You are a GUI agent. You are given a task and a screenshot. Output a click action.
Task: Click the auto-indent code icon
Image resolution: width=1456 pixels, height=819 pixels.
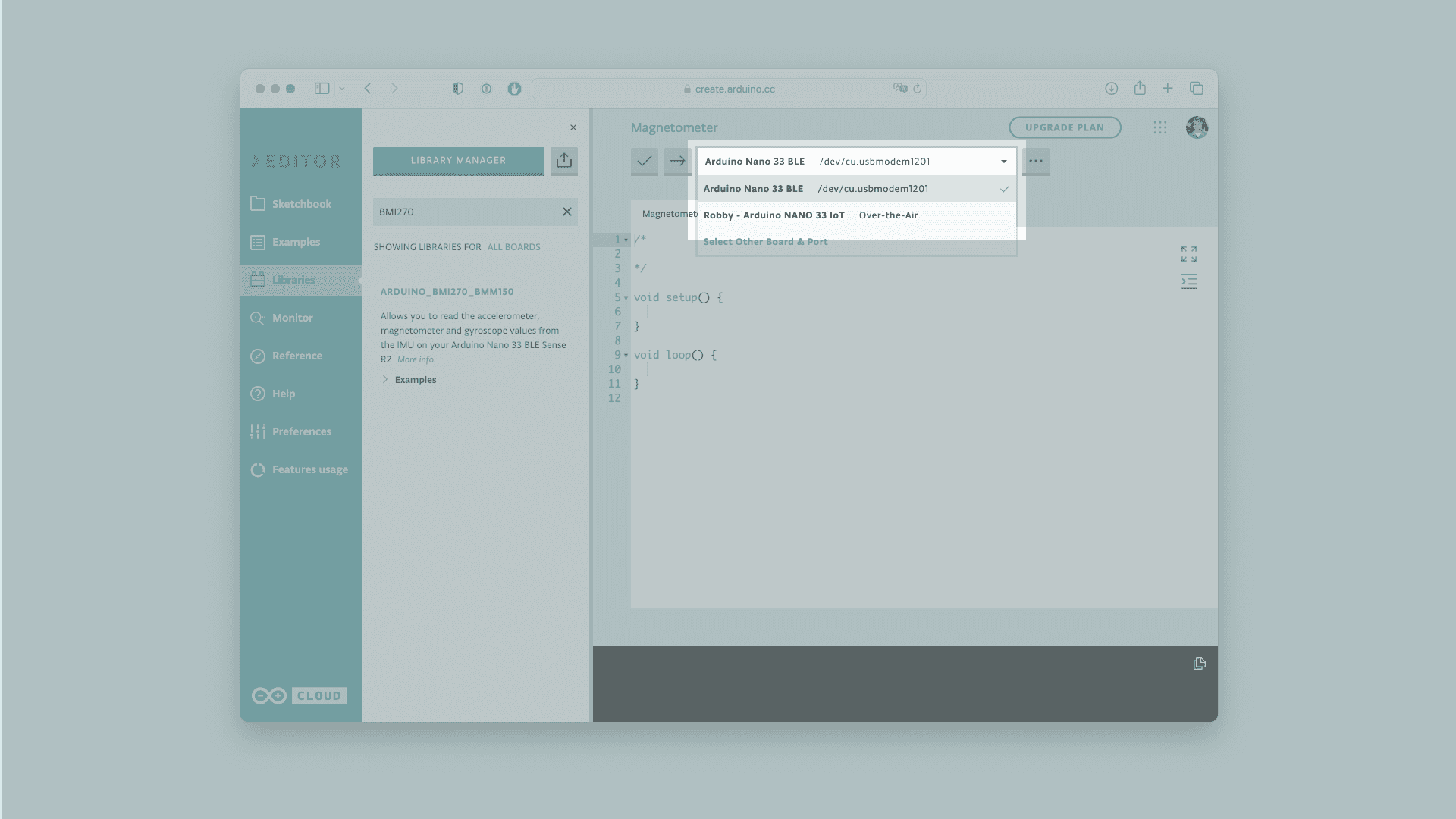coord(1188,281)
